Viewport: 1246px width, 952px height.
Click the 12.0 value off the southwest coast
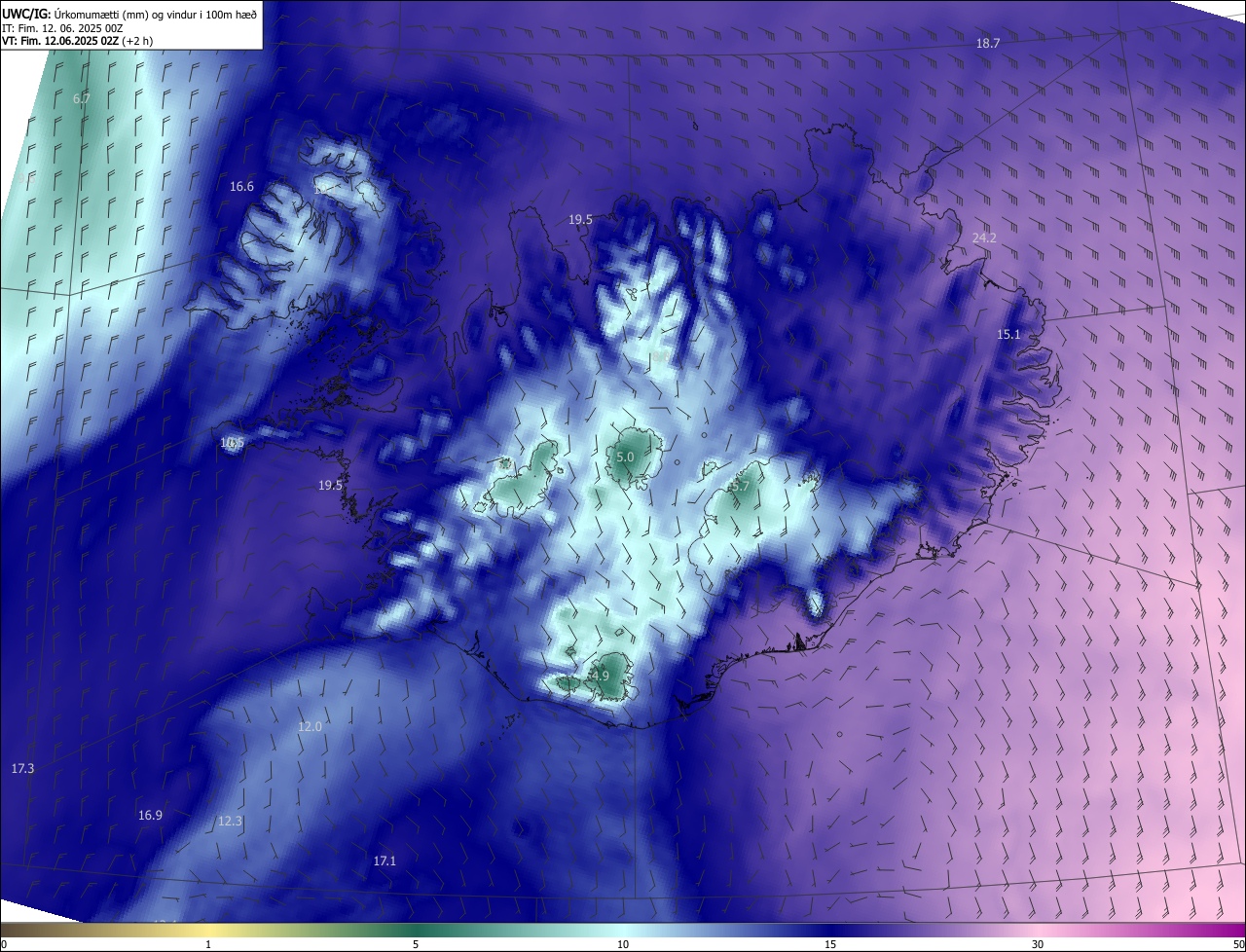pos(310,727)
